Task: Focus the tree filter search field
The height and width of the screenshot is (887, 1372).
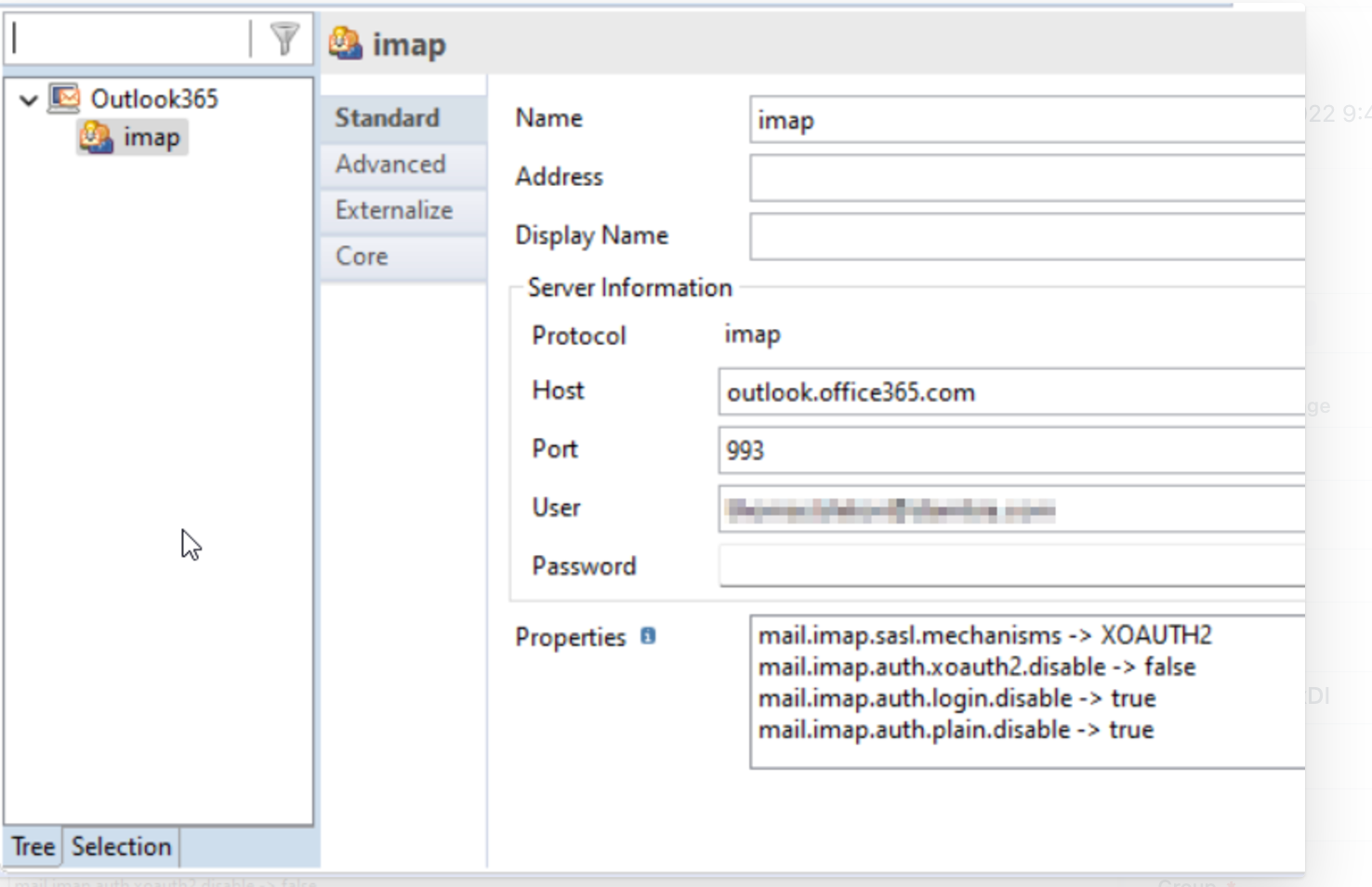Action: tap(128, 39)
